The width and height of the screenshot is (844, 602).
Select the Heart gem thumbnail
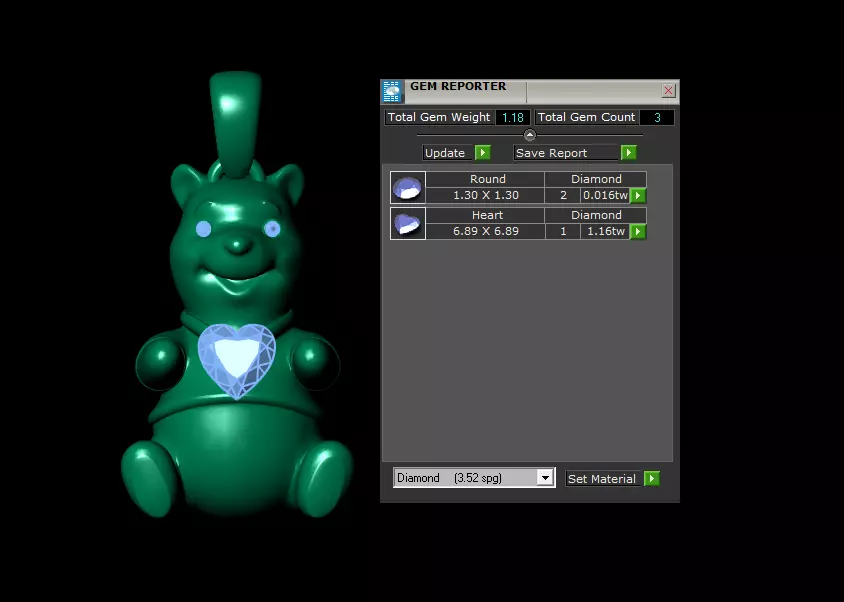pyautogui.click(x=407, y=223)
